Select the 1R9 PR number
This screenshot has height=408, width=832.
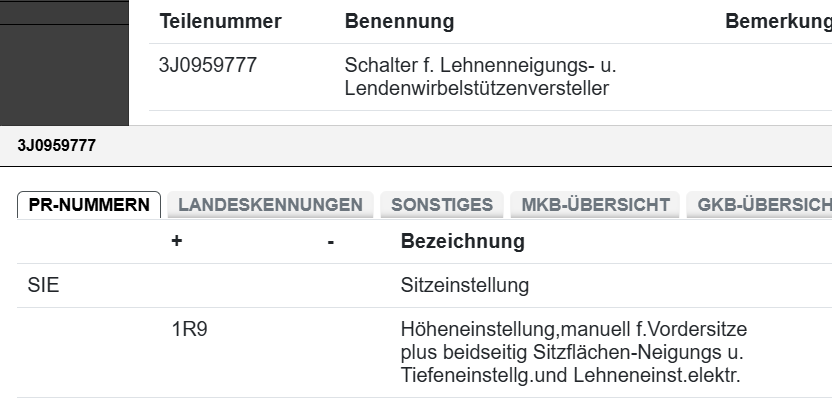pos(189,330)
